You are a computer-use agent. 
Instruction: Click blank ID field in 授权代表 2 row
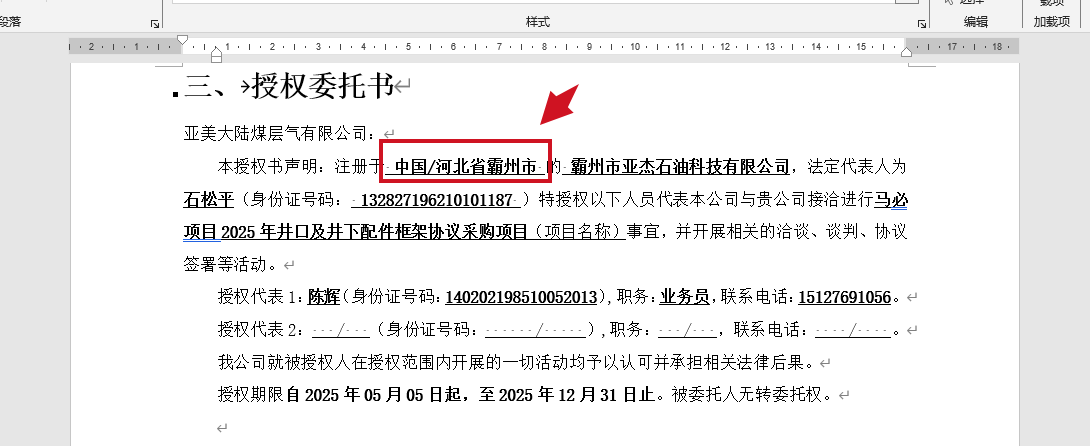[x=535, y=330]
